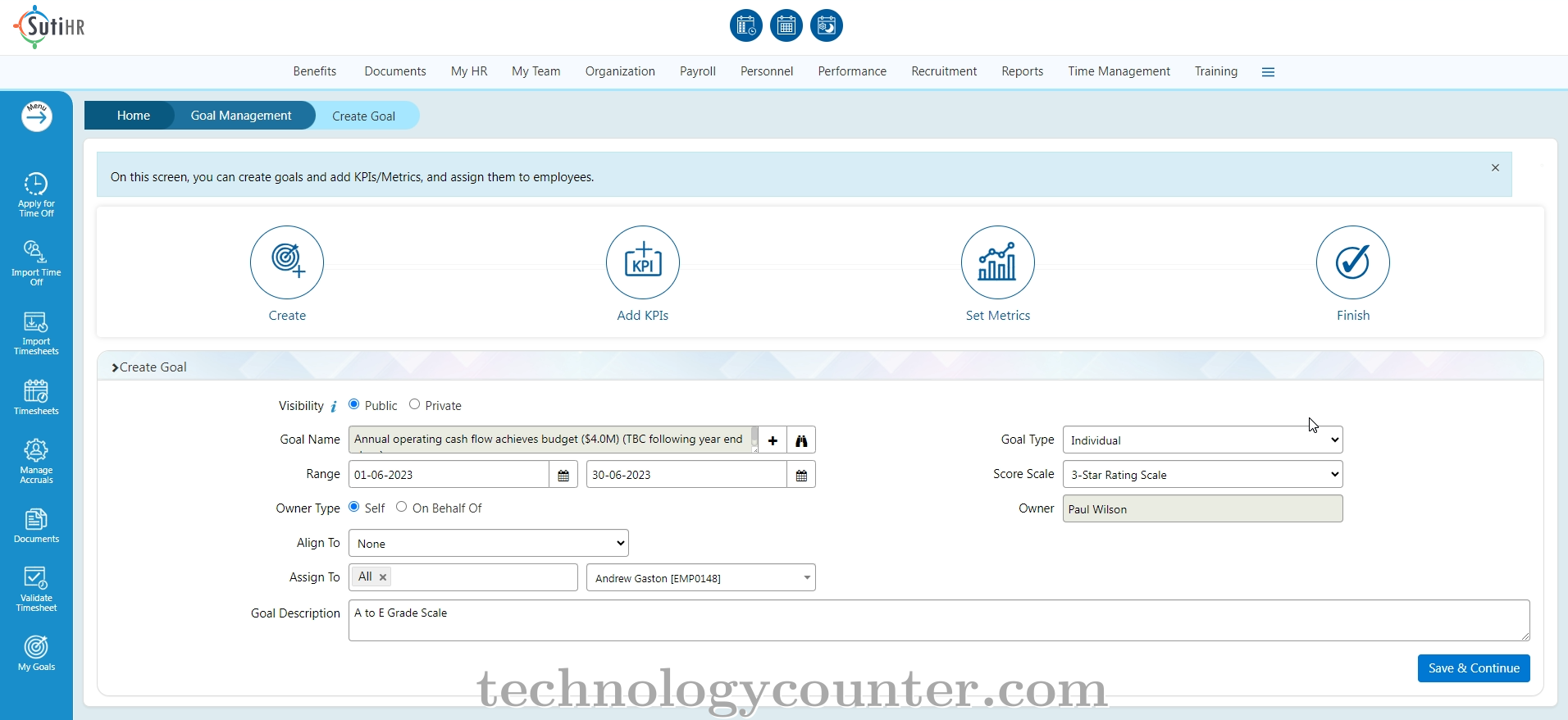Screen dimensions: 1568x720
Task: Select the Create step icon
Action: 287,262
